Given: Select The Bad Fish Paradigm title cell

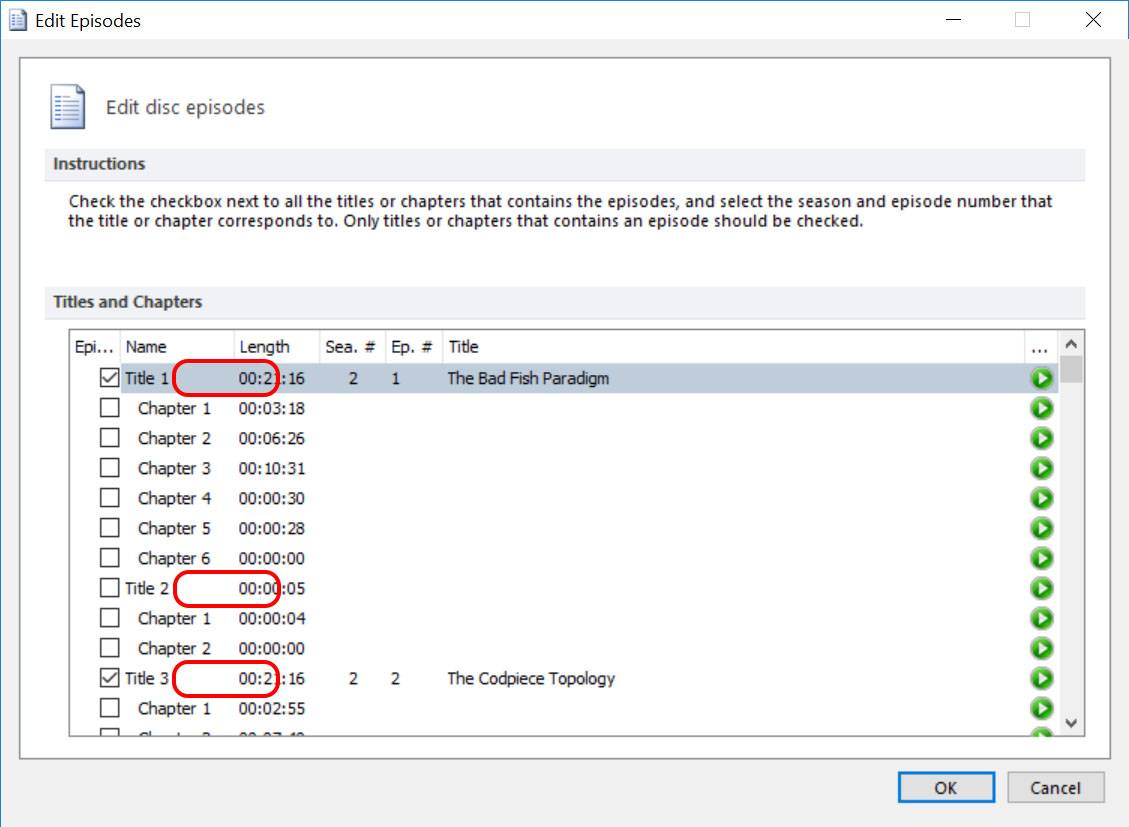Looking at the screenshot, I should click(528, 379).
